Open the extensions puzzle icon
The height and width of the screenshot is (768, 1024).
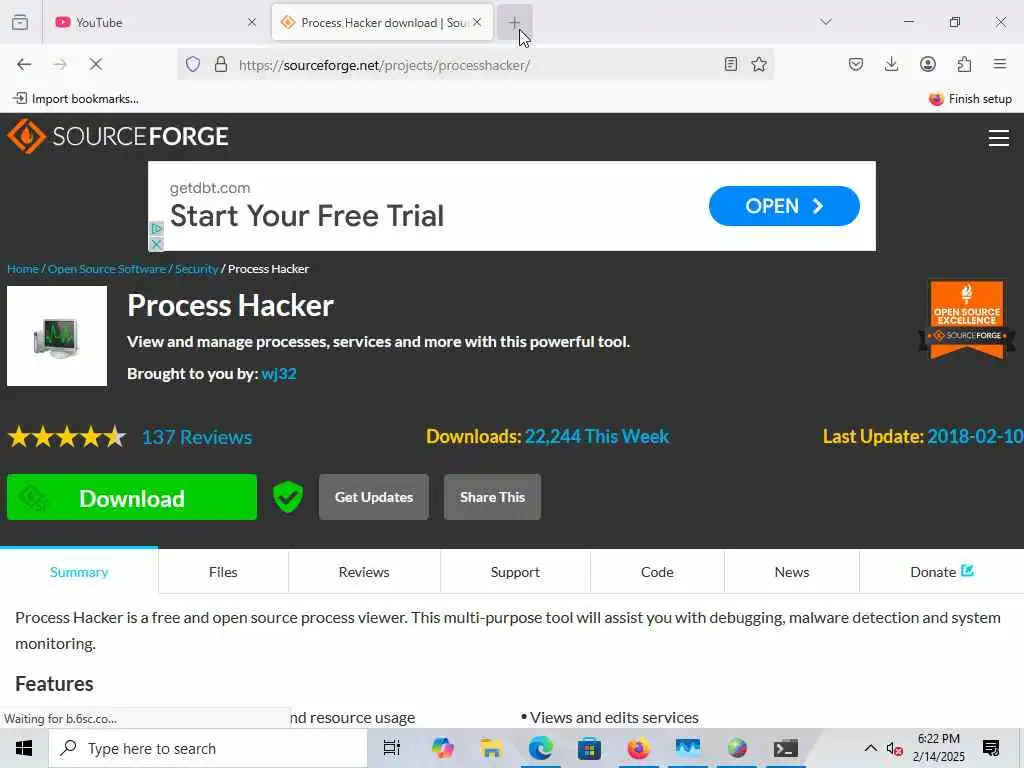(x=965, y=64)
